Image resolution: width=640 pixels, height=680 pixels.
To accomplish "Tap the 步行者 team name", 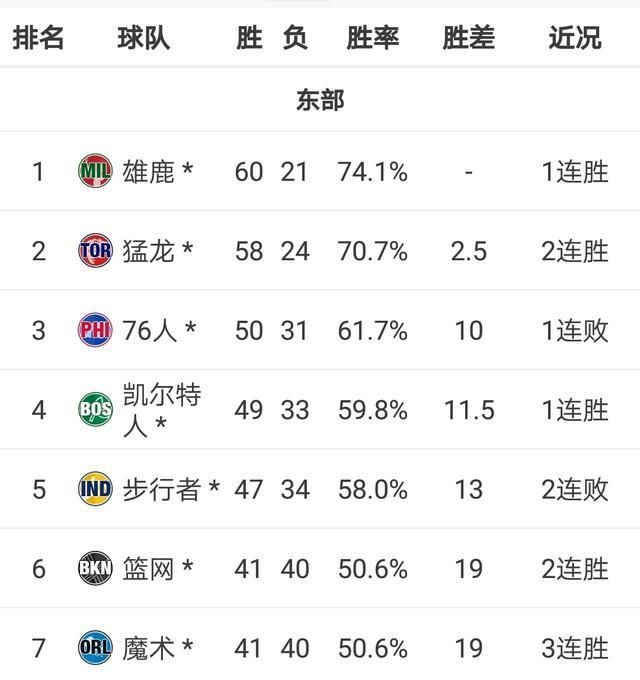I will (162, 489).
